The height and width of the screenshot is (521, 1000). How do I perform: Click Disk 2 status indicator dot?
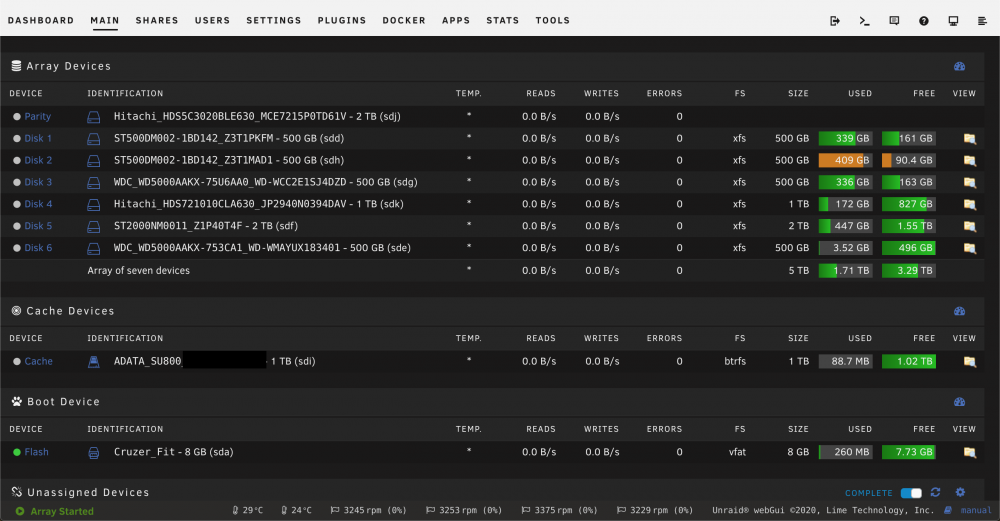[17, 161]
